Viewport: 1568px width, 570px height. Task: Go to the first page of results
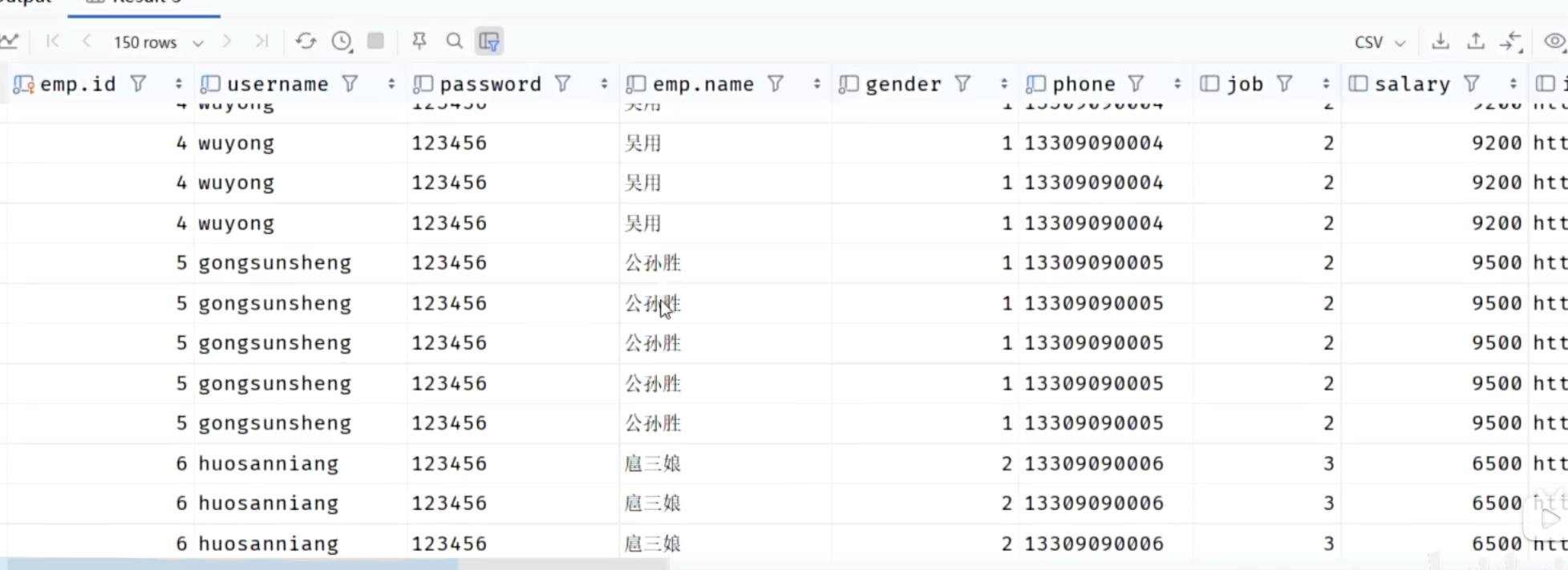click(x=53, y=41)
